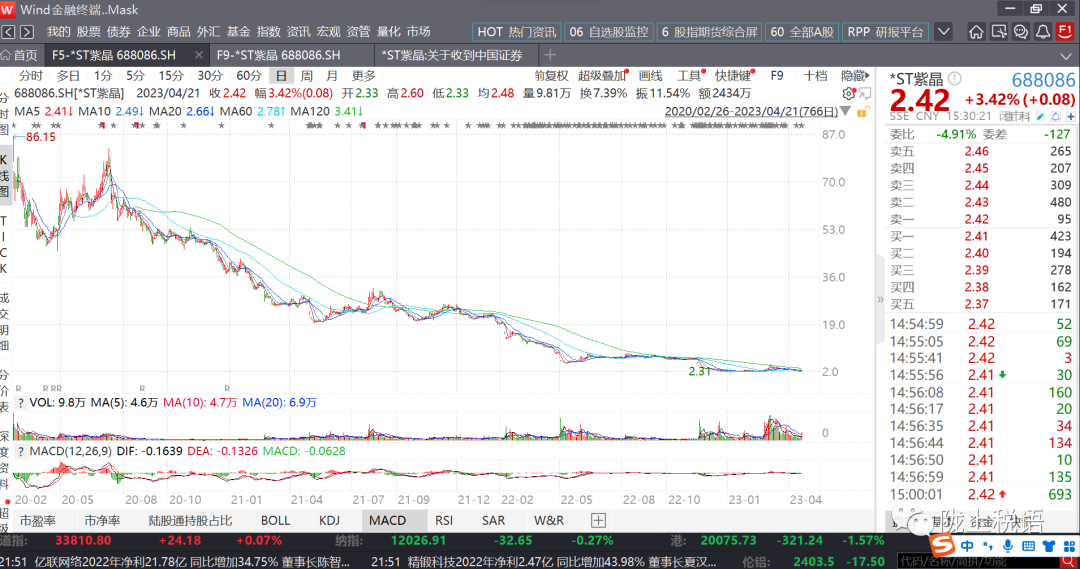1080x569 pixels.
Task: Open the notifications bell icon
Action: tap(1043, 32)
